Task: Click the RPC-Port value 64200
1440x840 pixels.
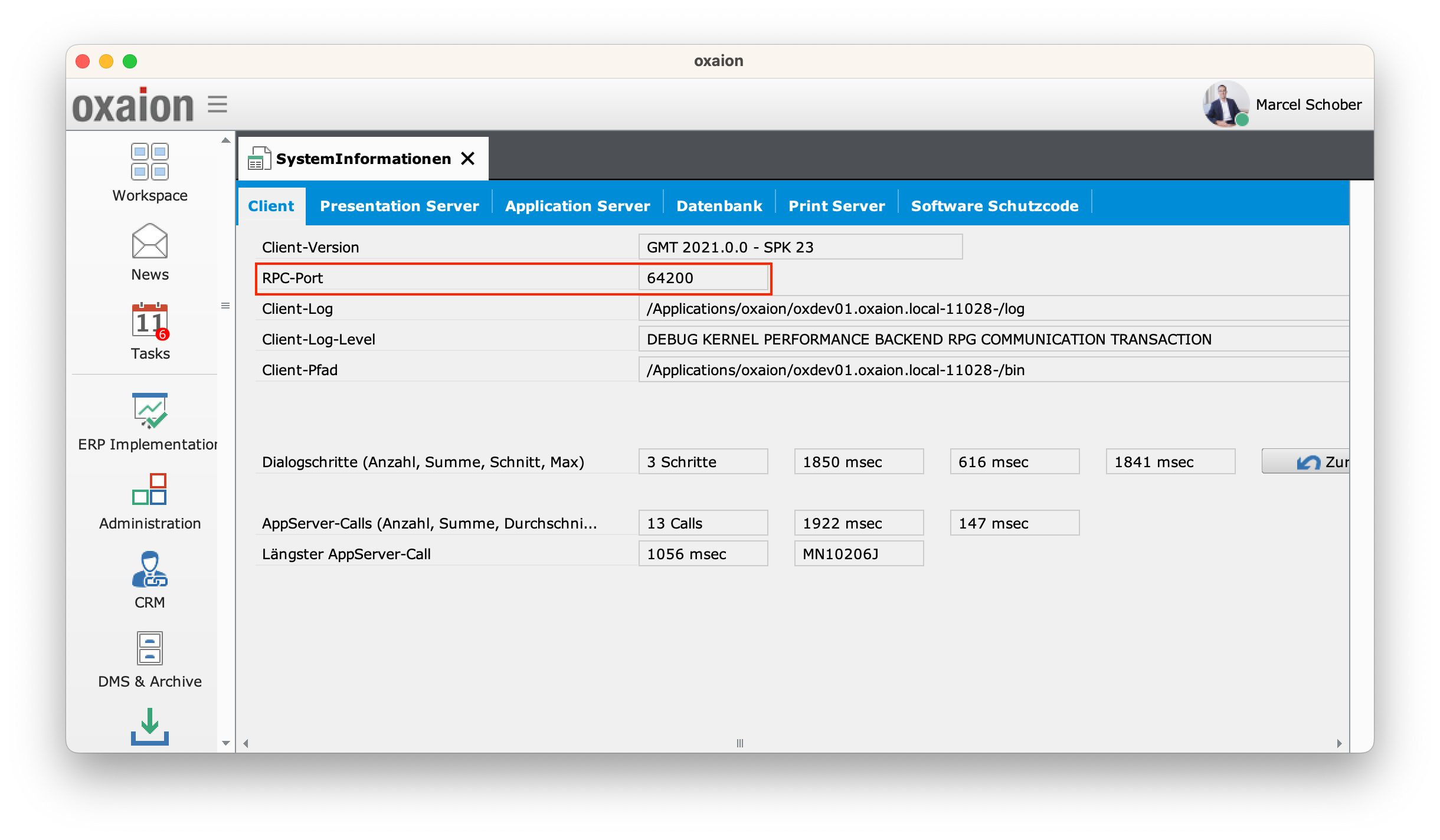Action: point(703,277)
